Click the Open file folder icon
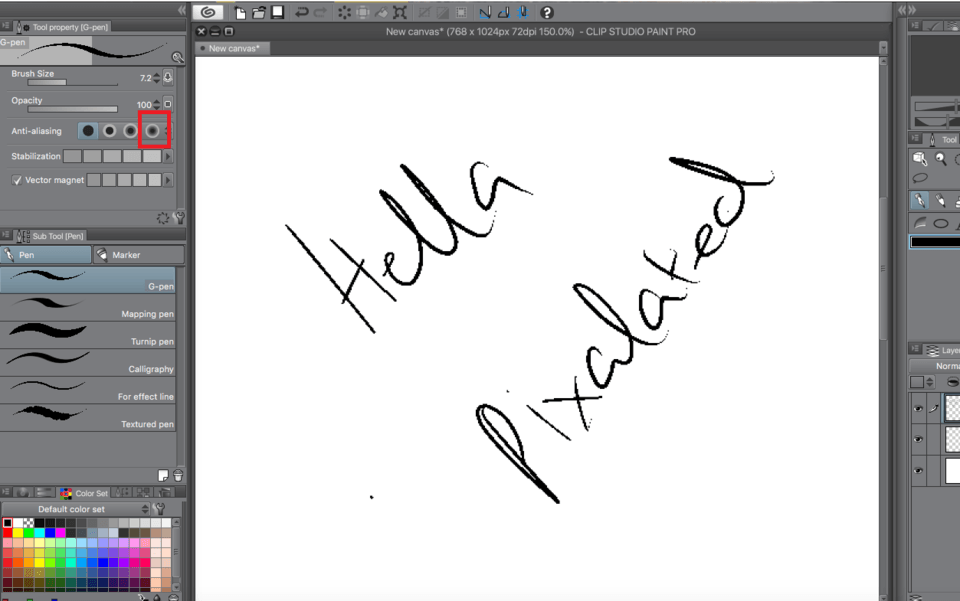 258,12
